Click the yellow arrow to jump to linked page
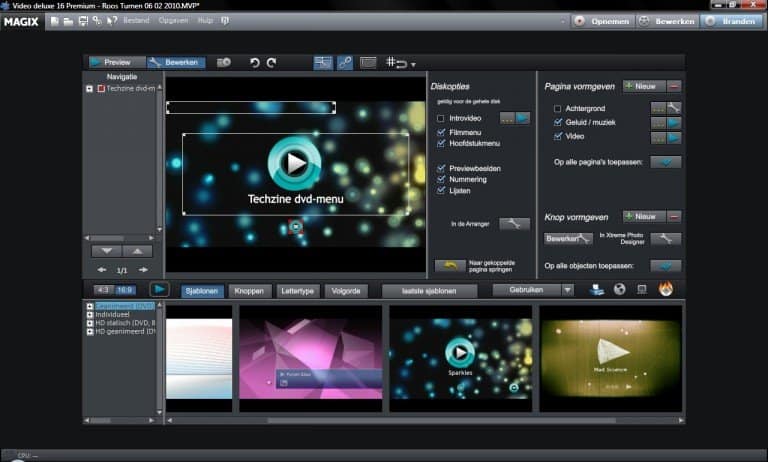The width and height of the screenshot is (768, 462). point(450,266)
